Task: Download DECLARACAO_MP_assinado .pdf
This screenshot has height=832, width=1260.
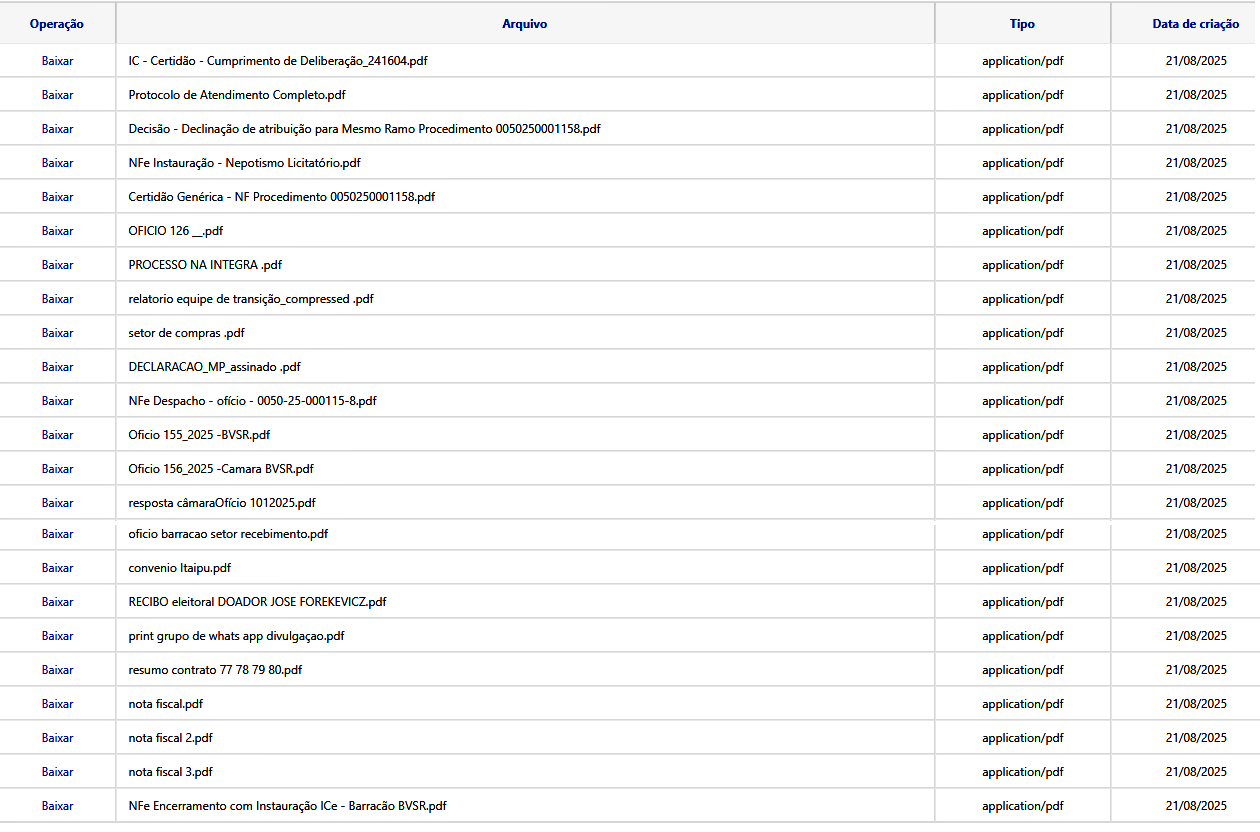Action: [x=57, y=367]
